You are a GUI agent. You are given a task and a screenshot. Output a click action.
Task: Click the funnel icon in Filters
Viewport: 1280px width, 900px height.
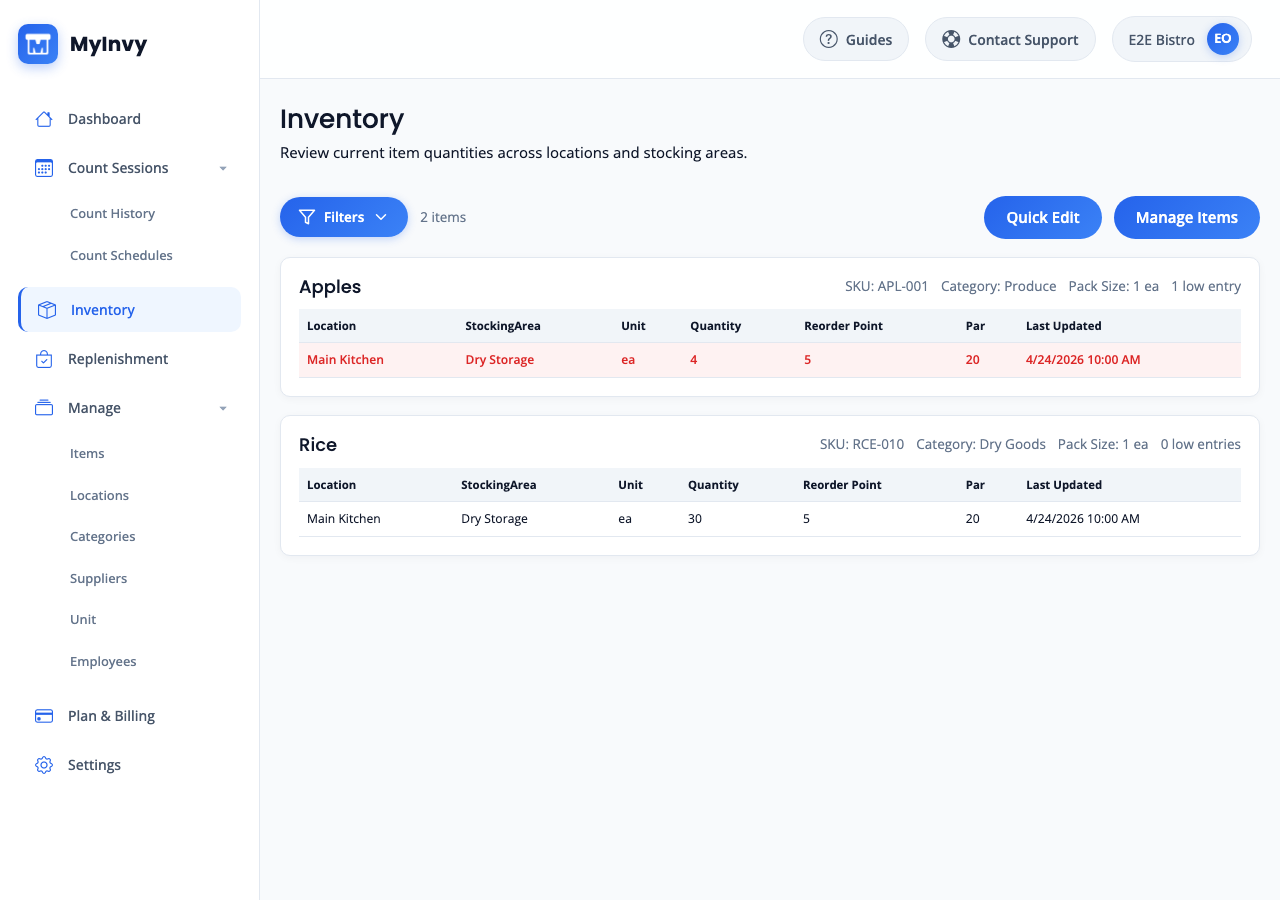[307, 217]
